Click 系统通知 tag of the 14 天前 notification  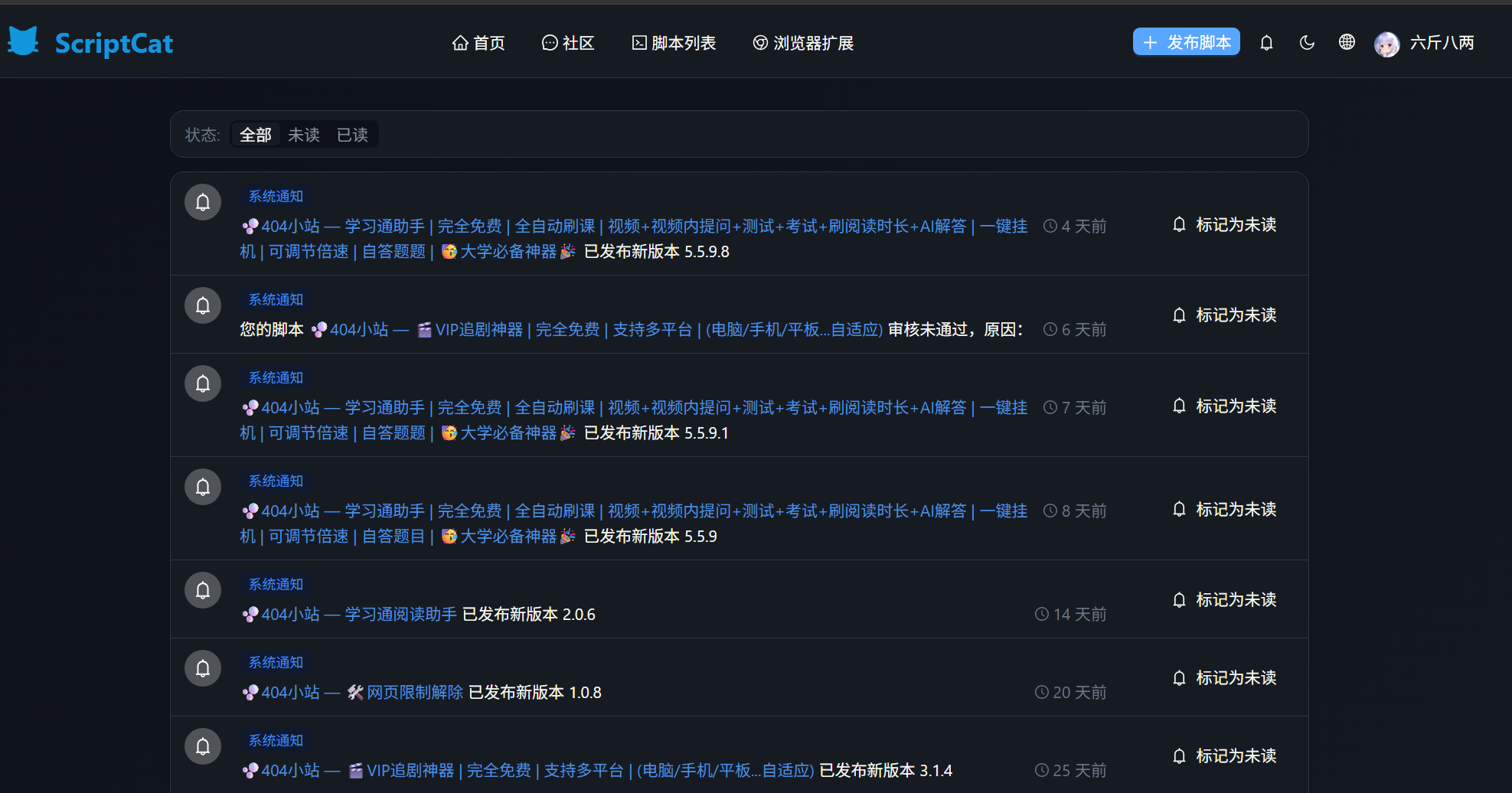(x=276, y=585)
